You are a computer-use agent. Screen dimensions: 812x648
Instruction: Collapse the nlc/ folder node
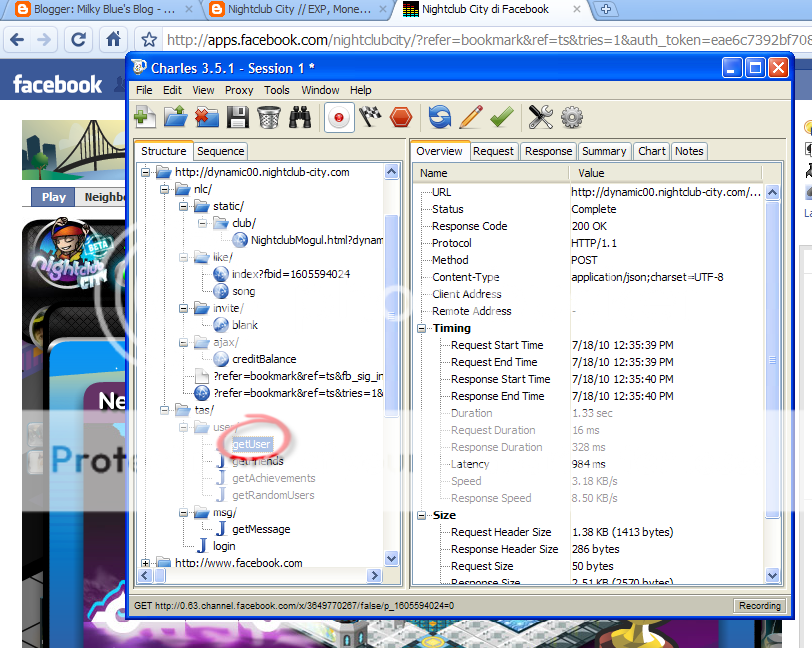(166, 189)
